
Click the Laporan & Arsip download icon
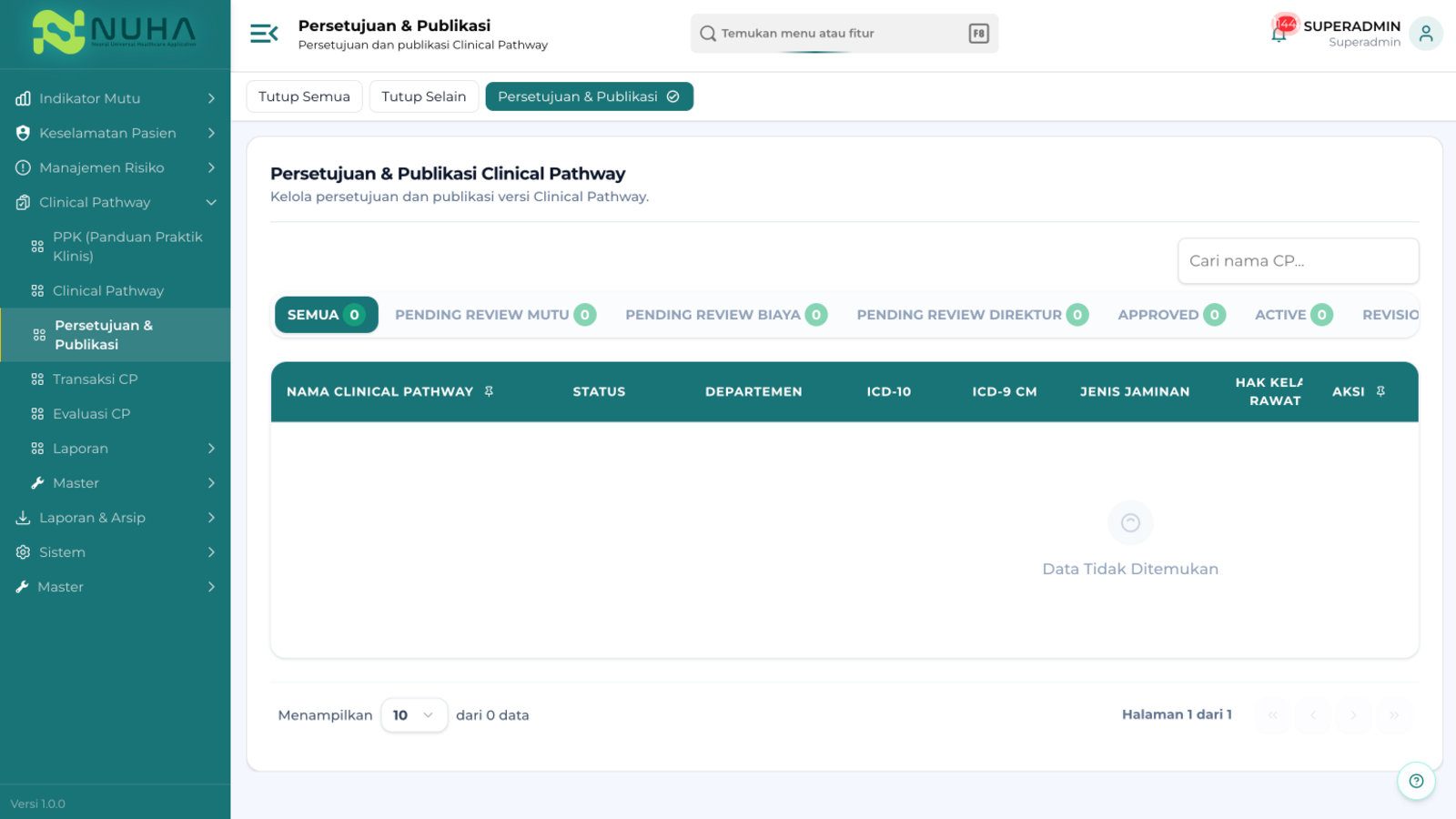[x=23, y=518]
